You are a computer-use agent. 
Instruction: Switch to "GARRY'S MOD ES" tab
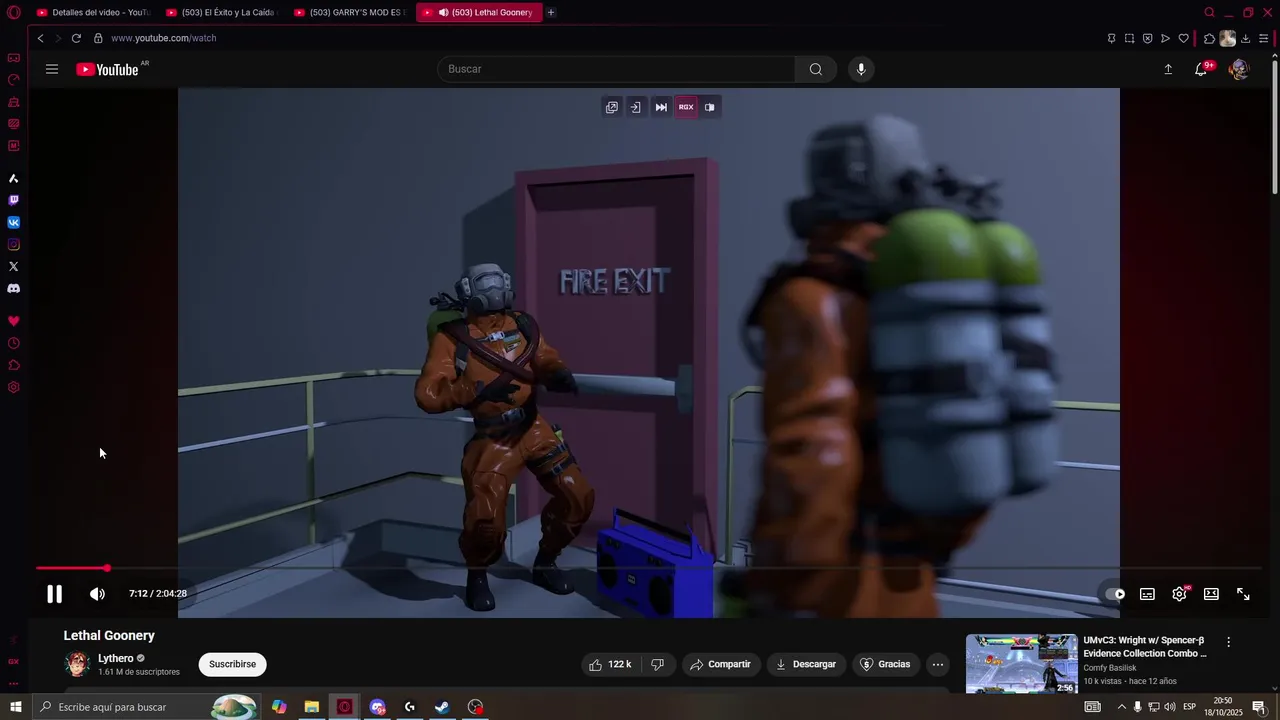349,13
